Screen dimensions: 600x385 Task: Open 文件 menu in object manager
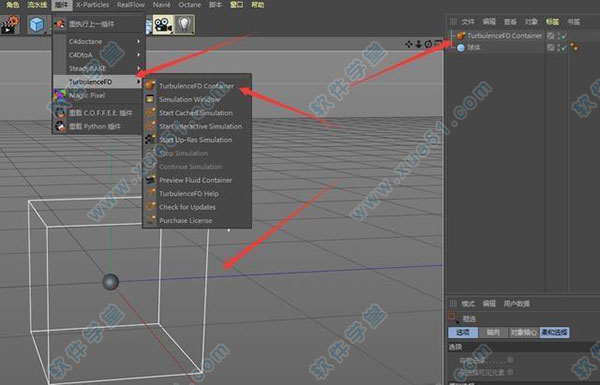[x=468, y=22]
